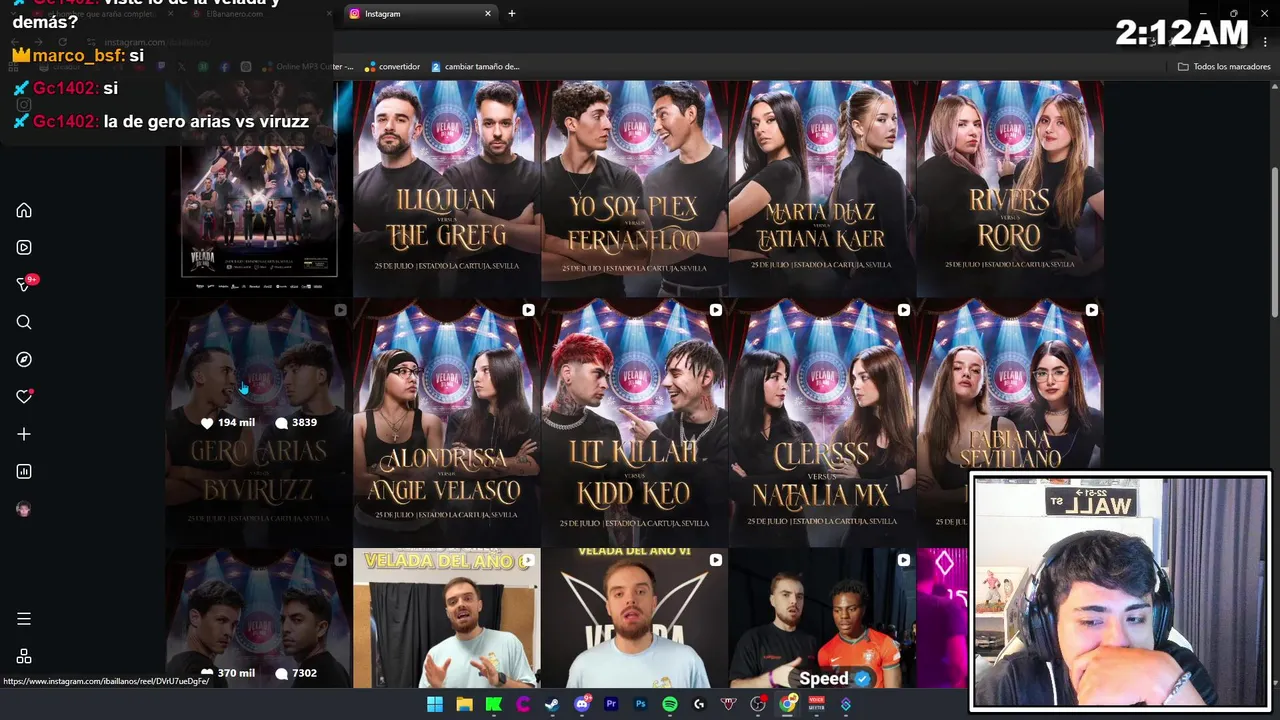Image resolution: width=1280 pixels, height=720 pixels.
Task: Open the Dashboard chart icon in sidebar
Action: coord(24,471)
